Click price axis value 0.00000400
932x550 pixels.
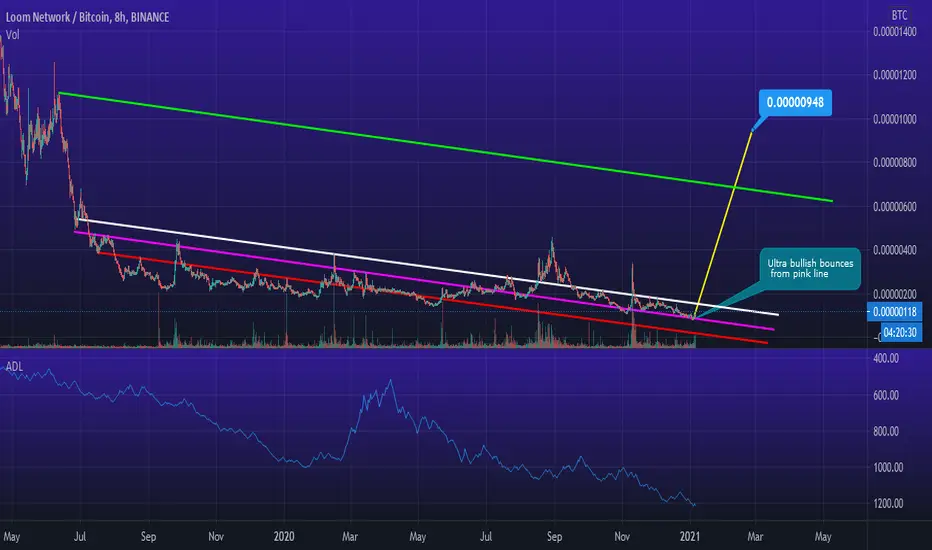pyautogui.click(x=895, y=250)
